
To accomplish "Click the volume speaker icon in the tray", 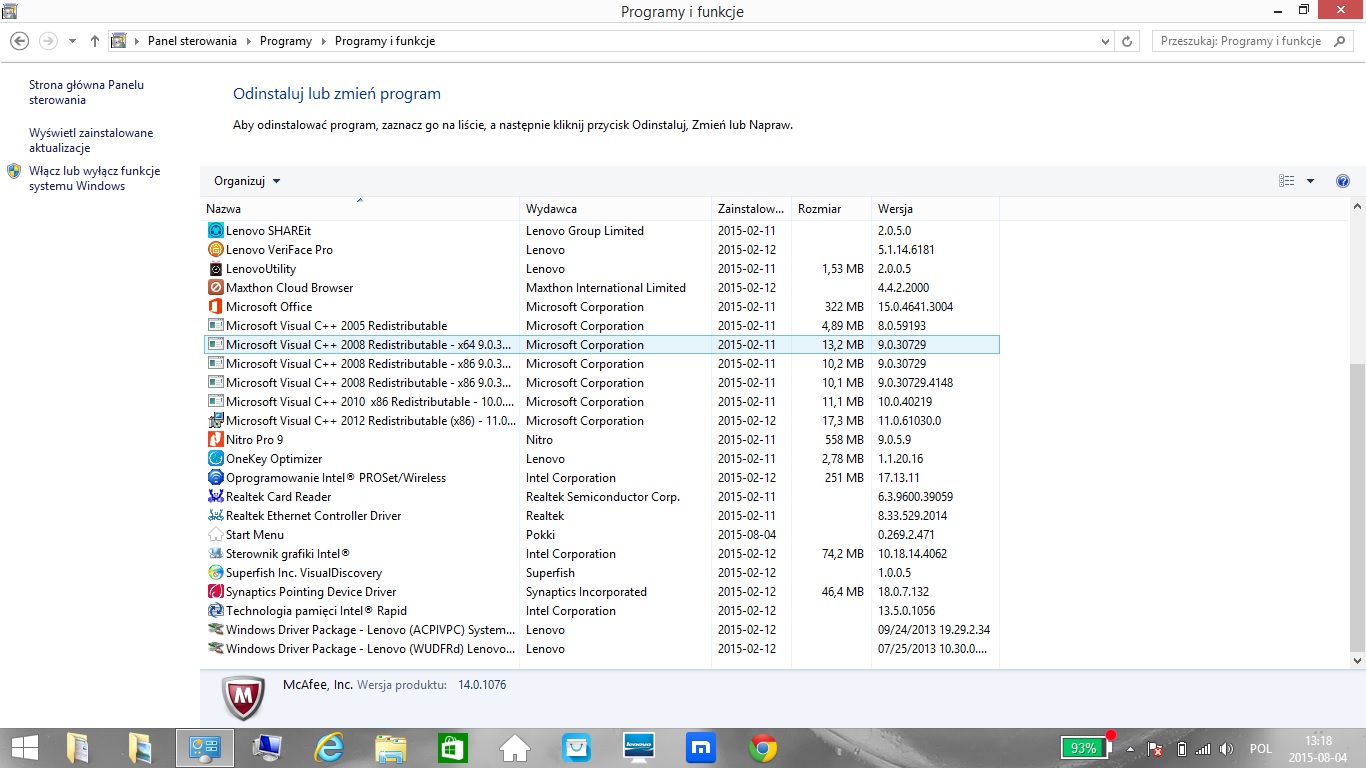I will [1229, 749].
